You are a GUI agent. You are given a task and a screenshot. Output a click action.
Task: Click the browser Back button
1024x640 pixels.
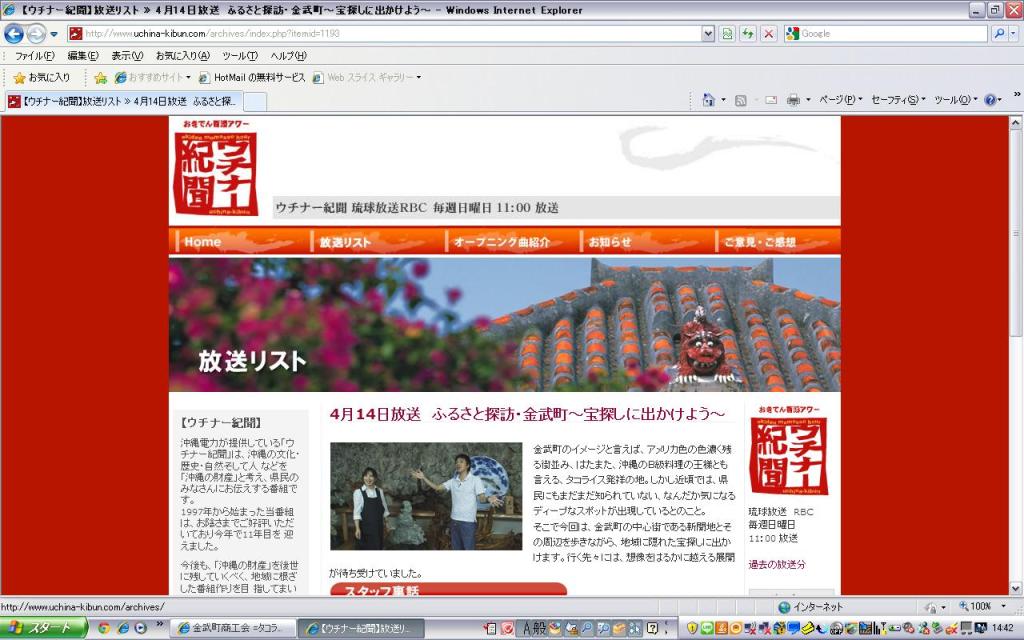[x=14, y=34]
